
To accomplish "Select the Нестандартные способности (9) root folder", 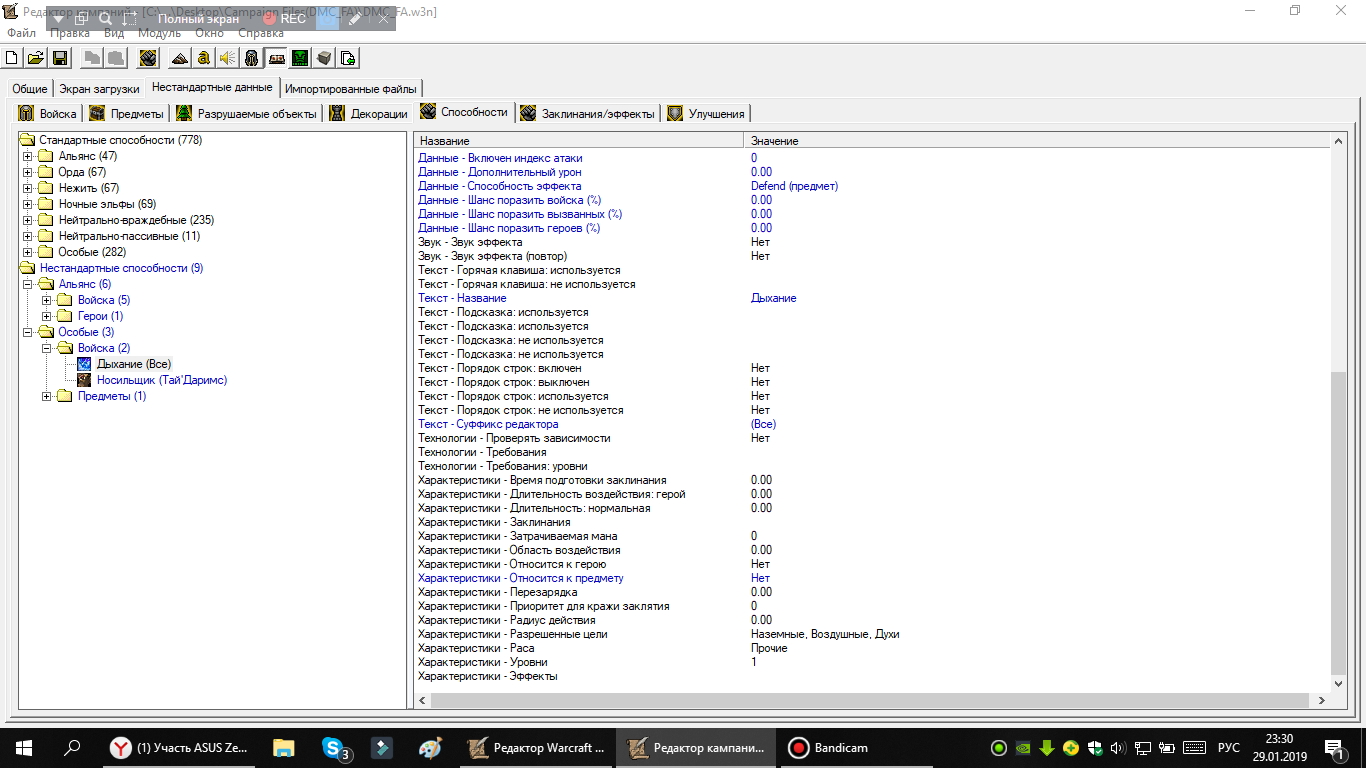I will click(121, 268).
